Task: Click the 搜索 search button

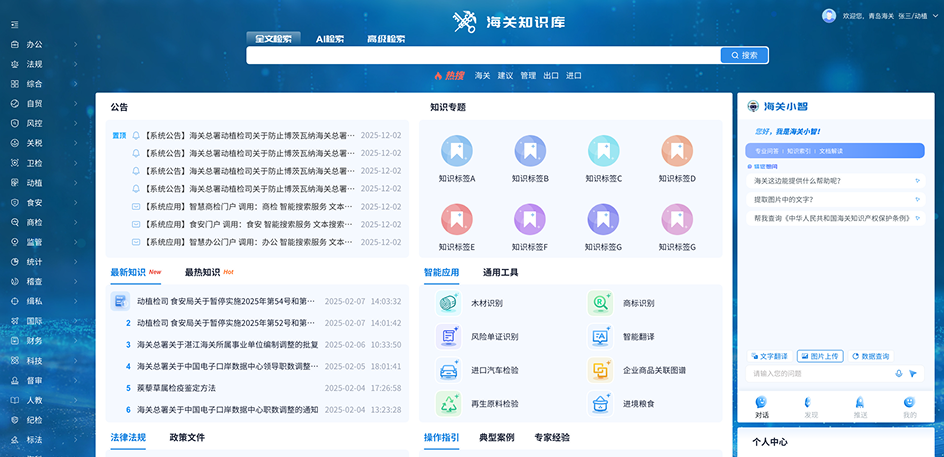Action: pos(744,55)
